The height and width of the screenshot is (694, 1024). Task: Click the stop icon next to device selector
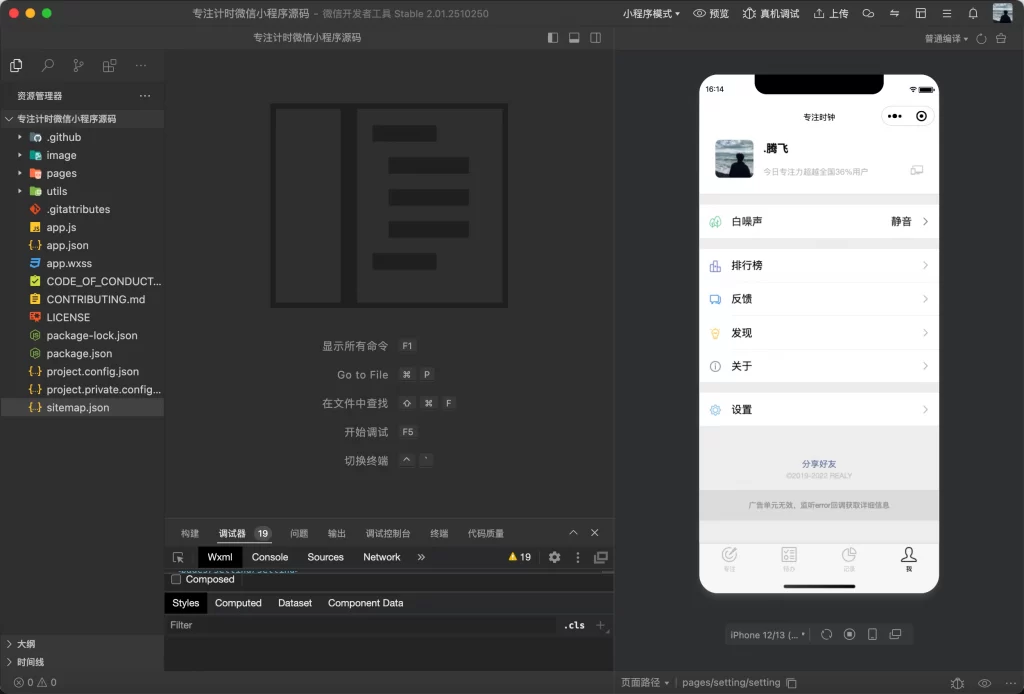[x=850, y=634]
